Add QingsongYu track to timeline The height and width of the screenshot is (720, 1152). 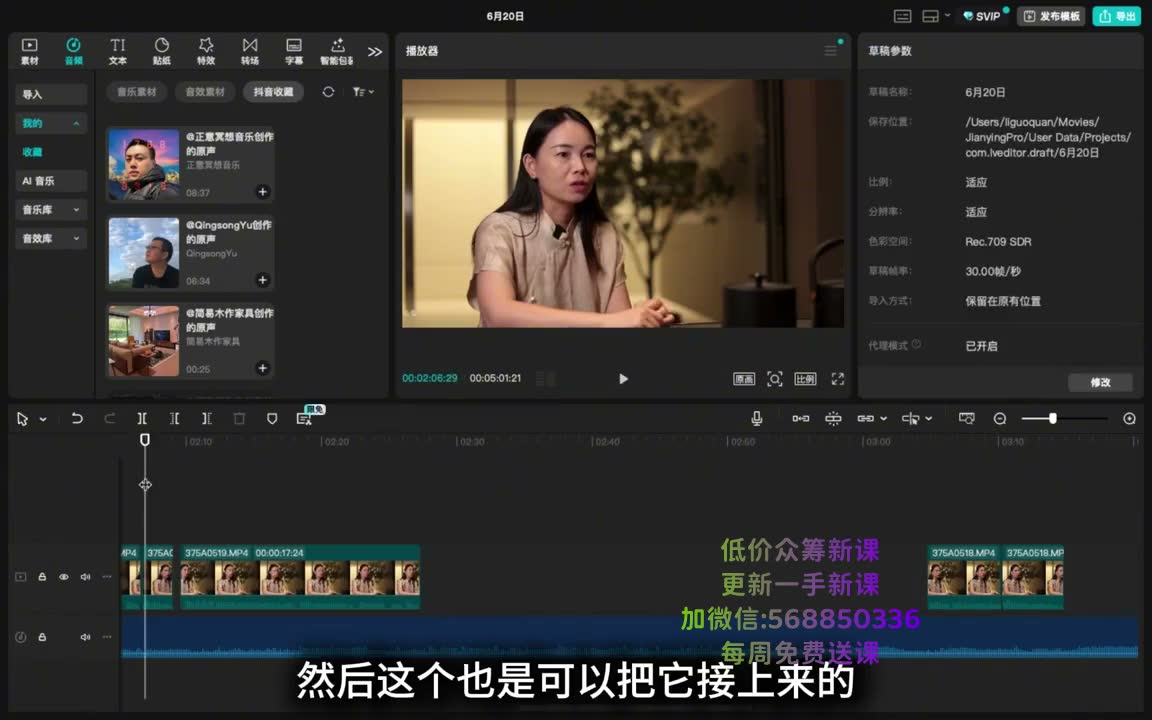click(x=262, y=280)
